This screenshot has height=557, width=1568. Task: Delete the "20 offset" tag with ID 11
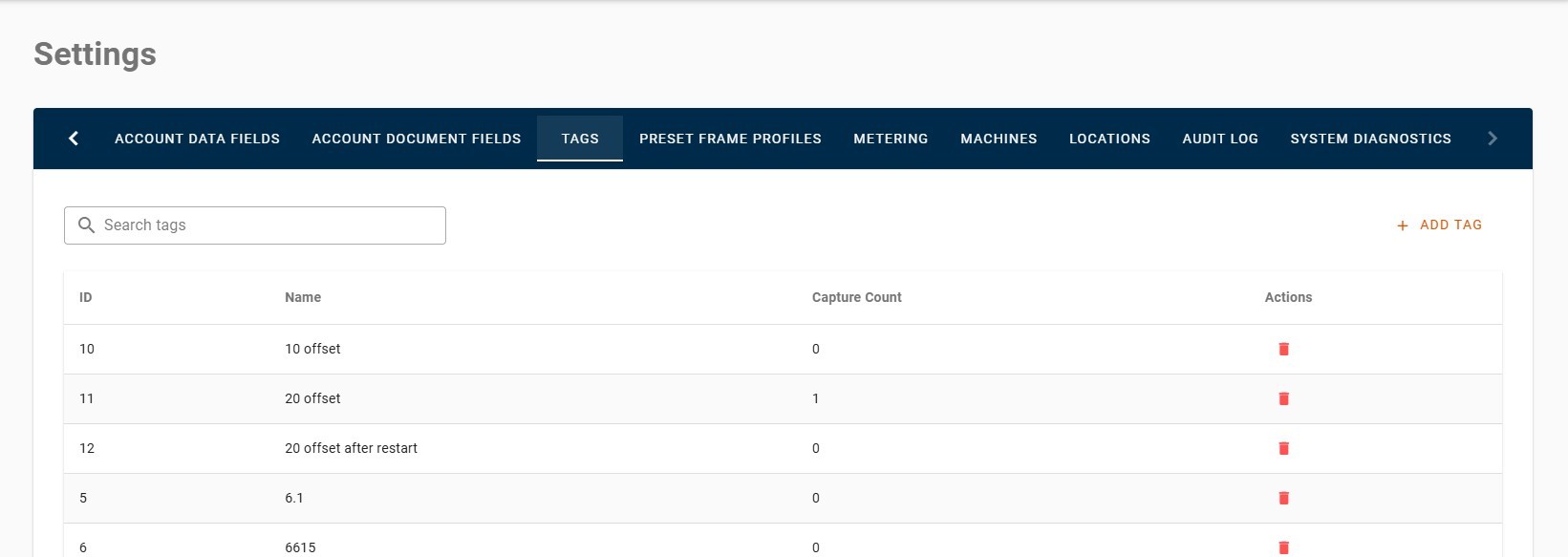click(1283, 398)
